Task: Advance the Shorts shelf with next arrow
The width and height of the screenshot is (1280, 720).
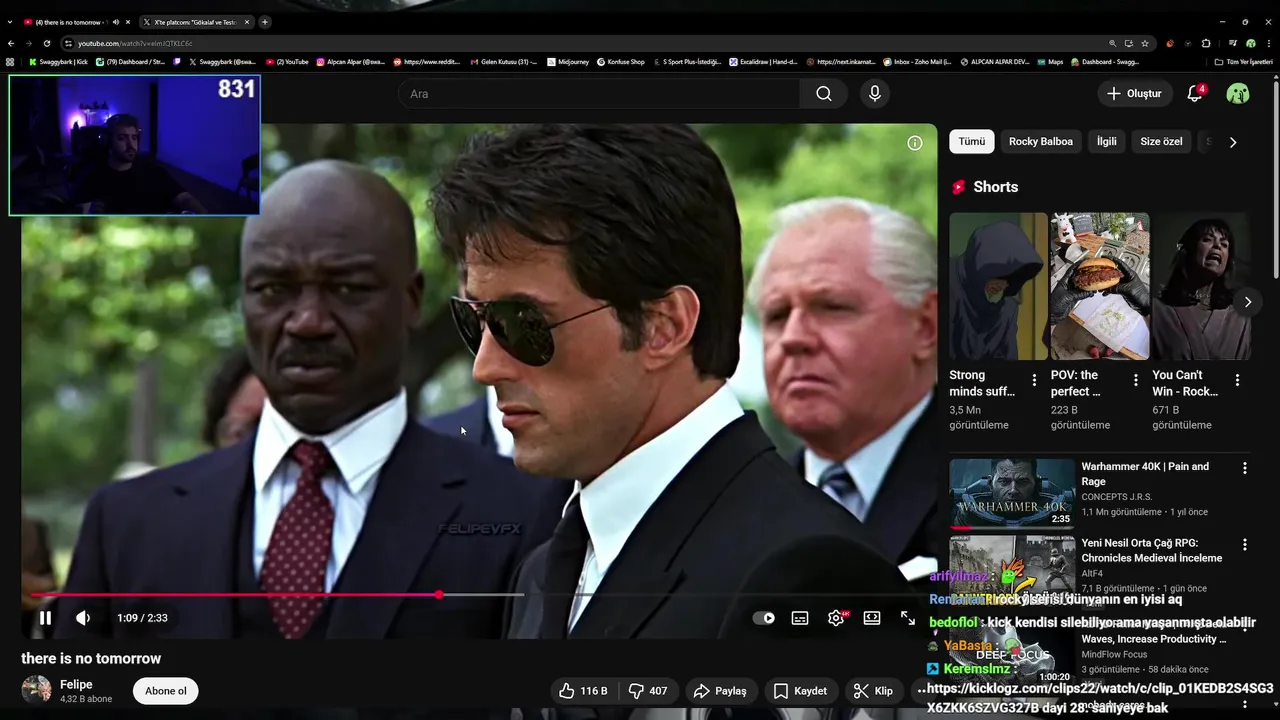Action: point(1247,302)
